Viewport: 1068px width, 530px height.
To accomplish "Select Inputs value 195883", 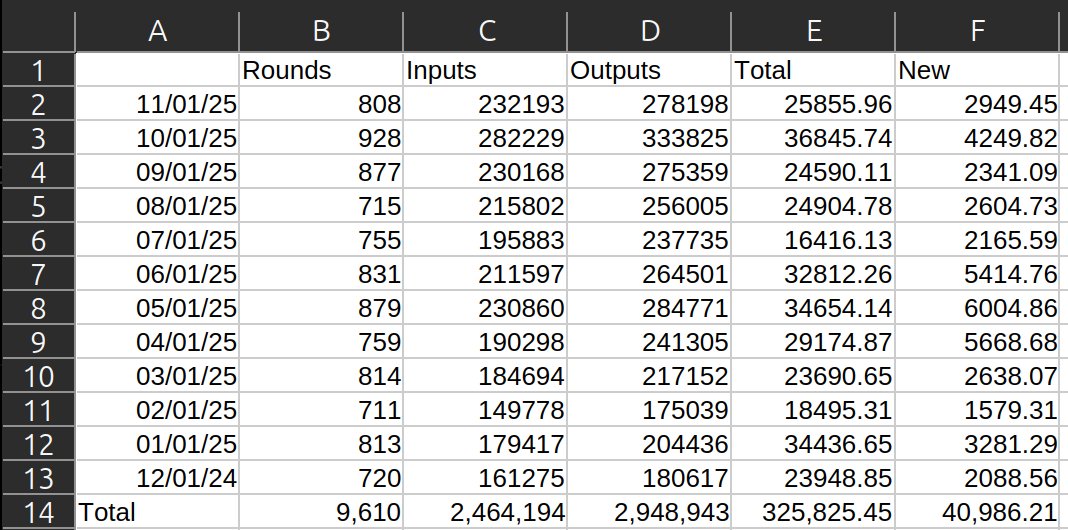I will [485, 240].
